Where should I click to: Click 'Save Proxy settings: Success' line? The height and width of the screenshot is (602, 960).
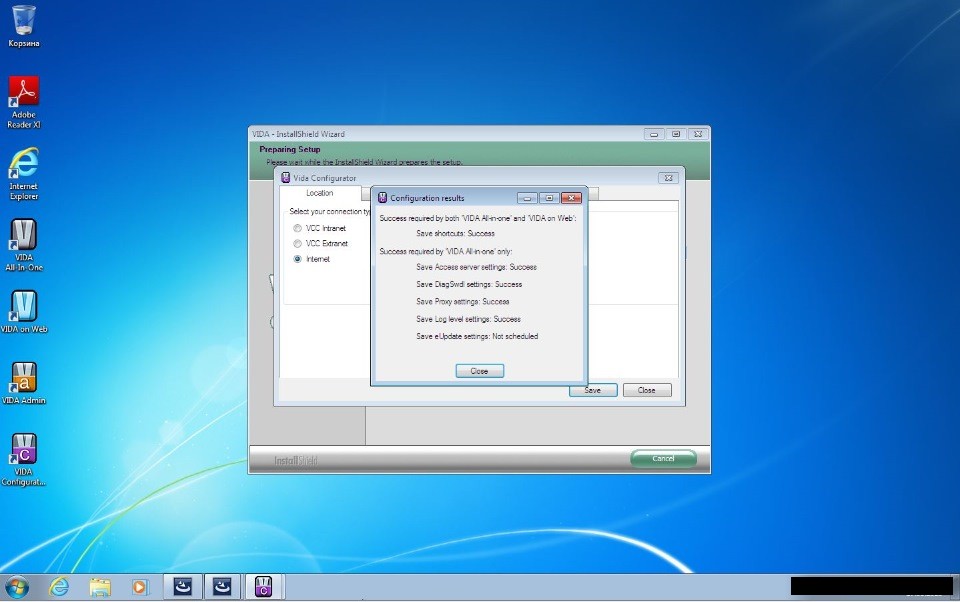click(x=463, y=301)
